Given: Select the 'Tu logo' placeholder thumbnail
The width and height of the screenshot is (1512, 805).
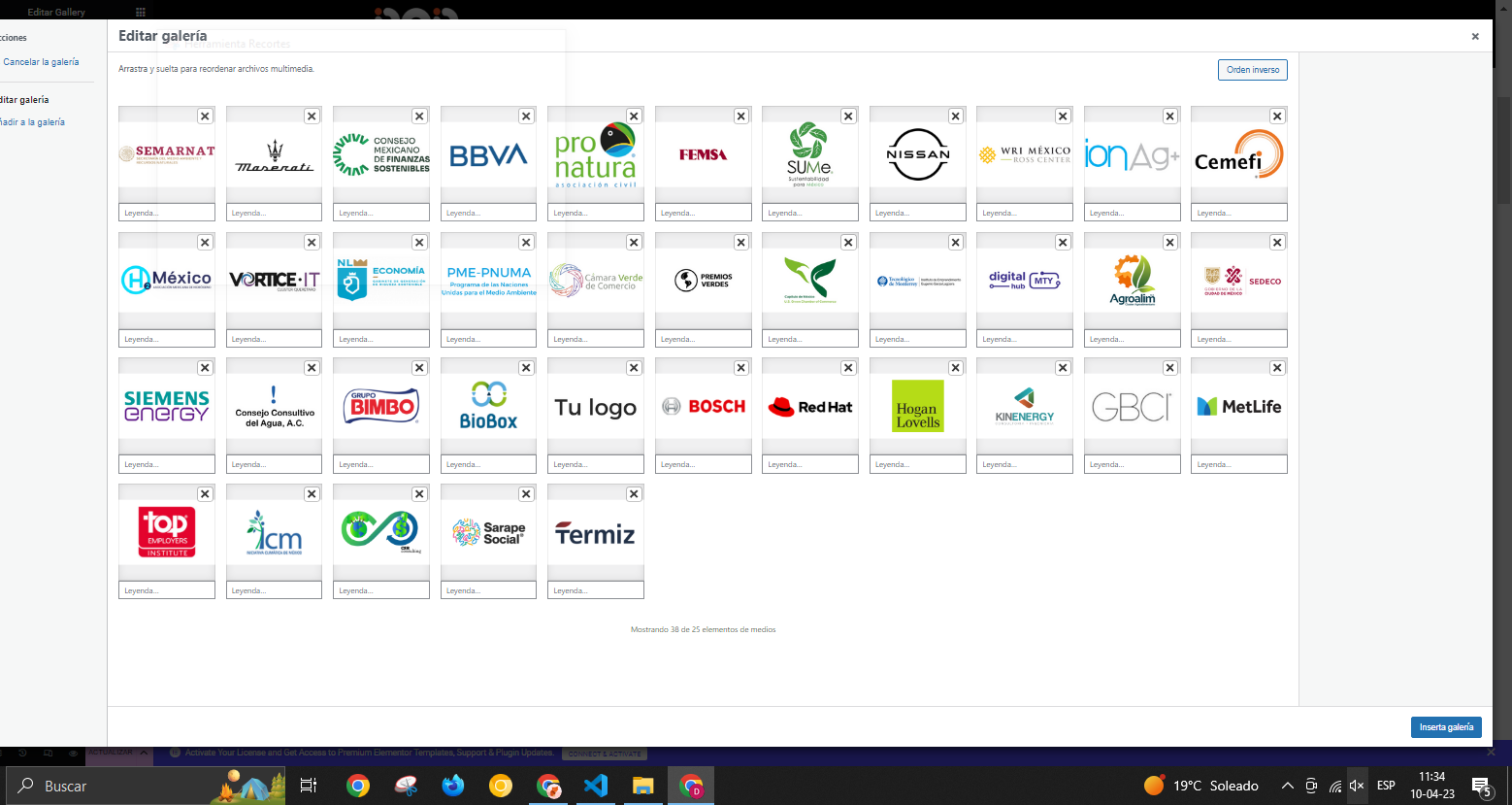Looking at the screenshot, I should (x=596, y=407).
